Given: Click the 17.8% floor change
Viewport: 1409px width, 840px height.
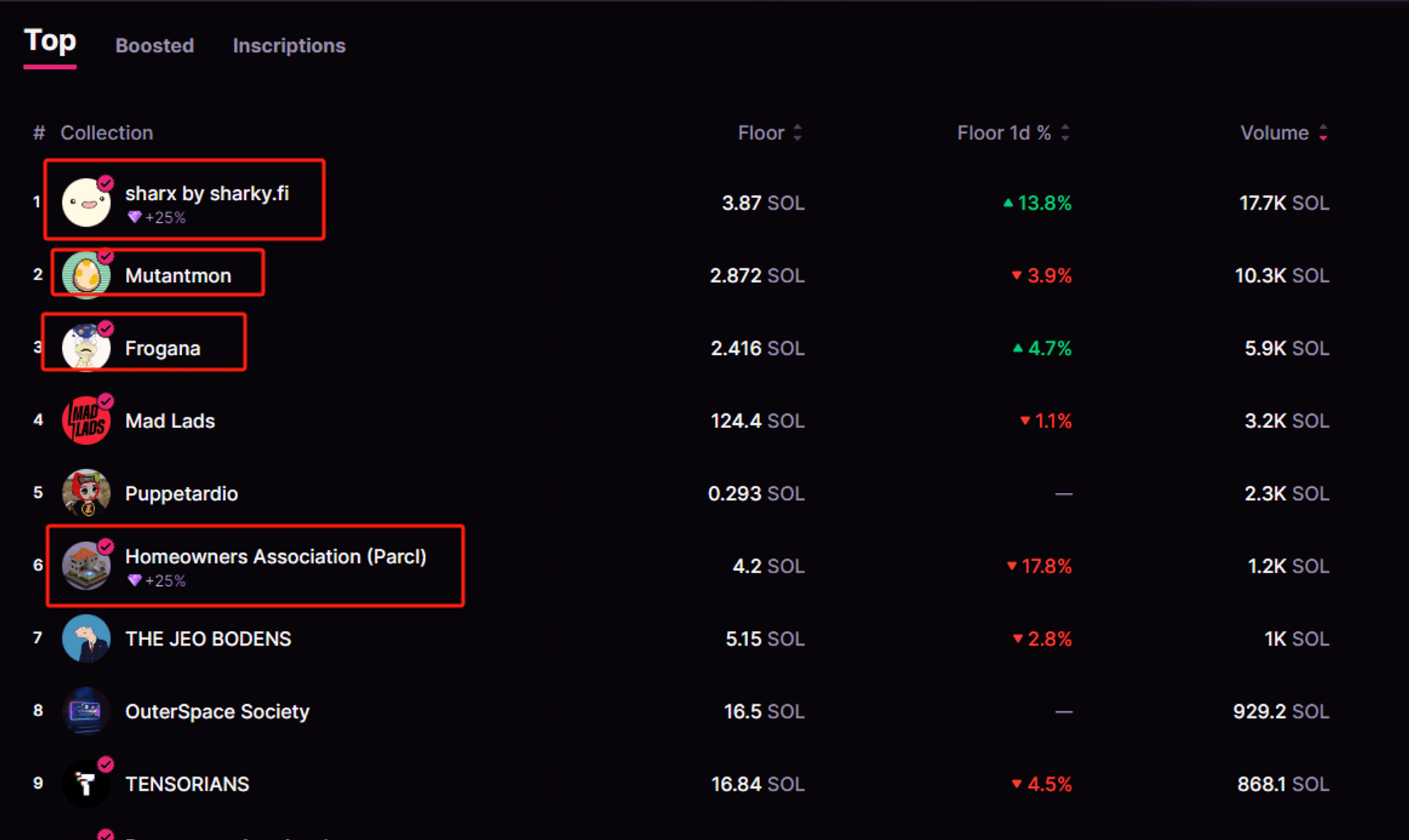Looking at the screenshot, I should [1039, 566].
